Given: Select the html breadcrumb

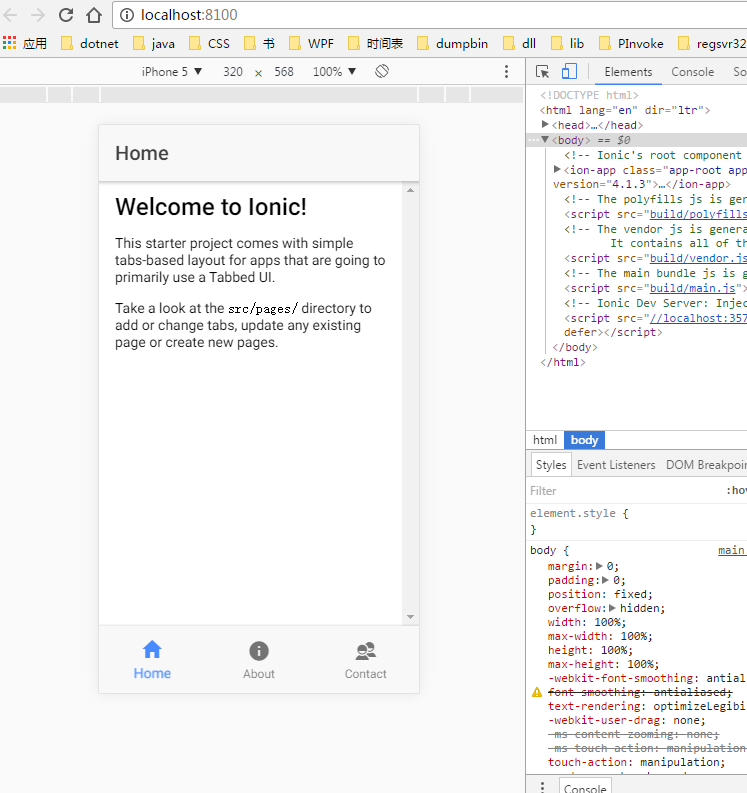Looking at the screenshot, I should click(545, 440).
